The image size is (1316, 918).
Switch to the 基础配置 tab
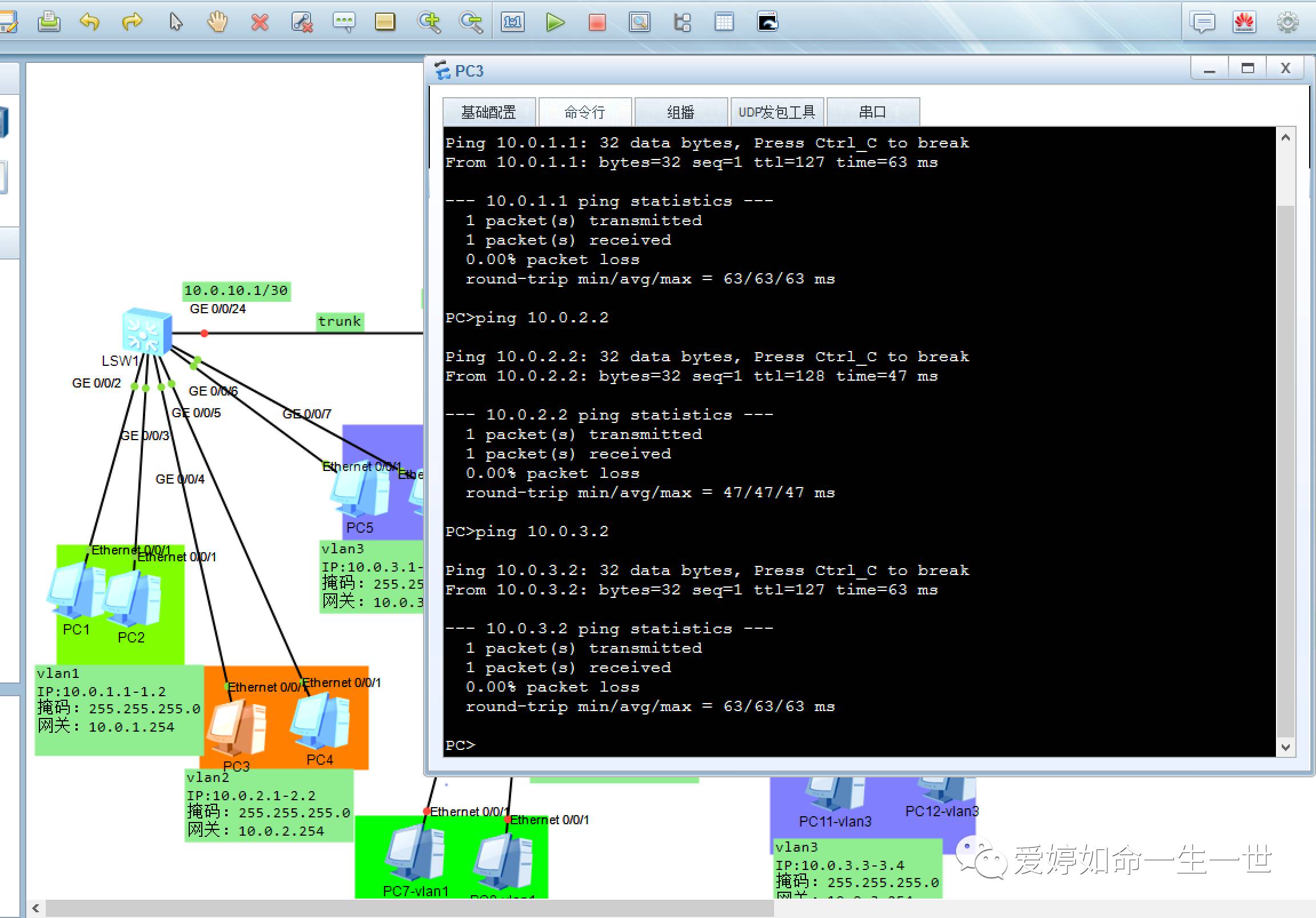488,112
